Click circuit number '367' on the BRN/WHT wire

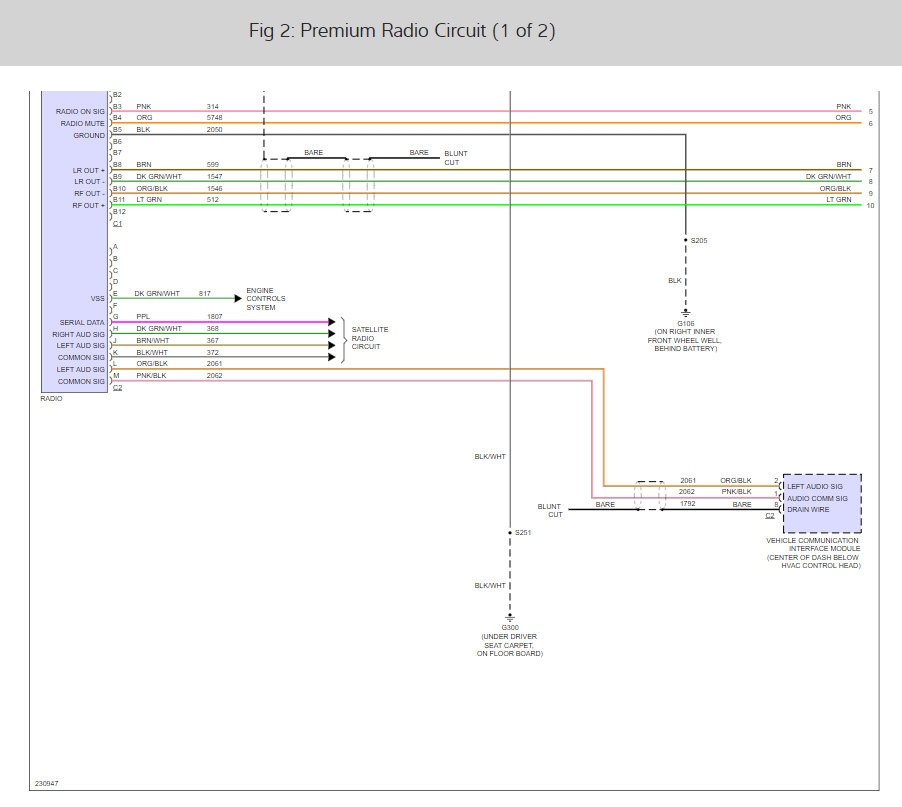click(x=213, y=341)
